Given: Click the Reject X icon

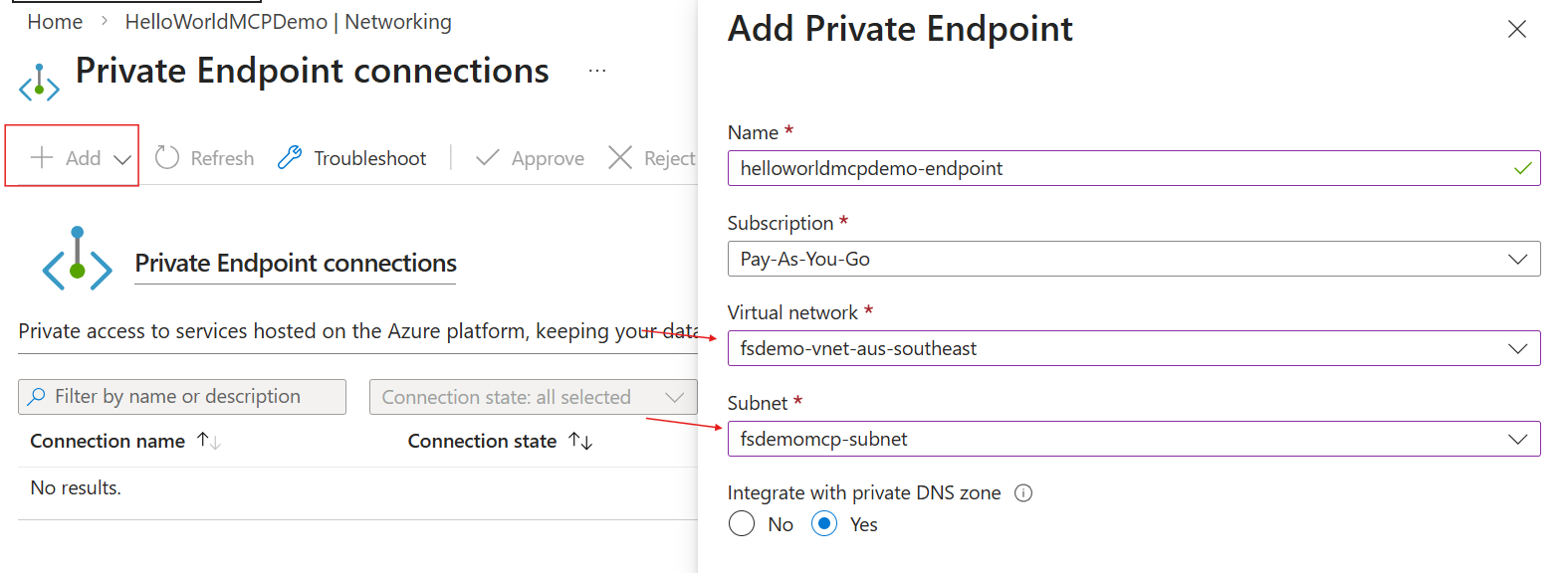Looking at the screenshot, I should click(620, 157).
